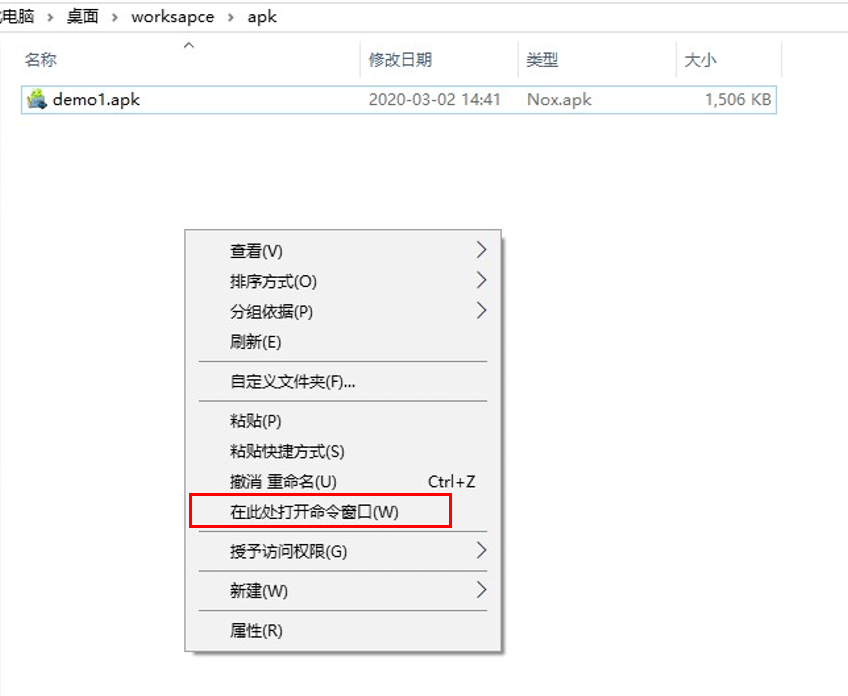The image size is (848, 696).
Task: Click the demo1.apk file name
Action: [96, 100]
